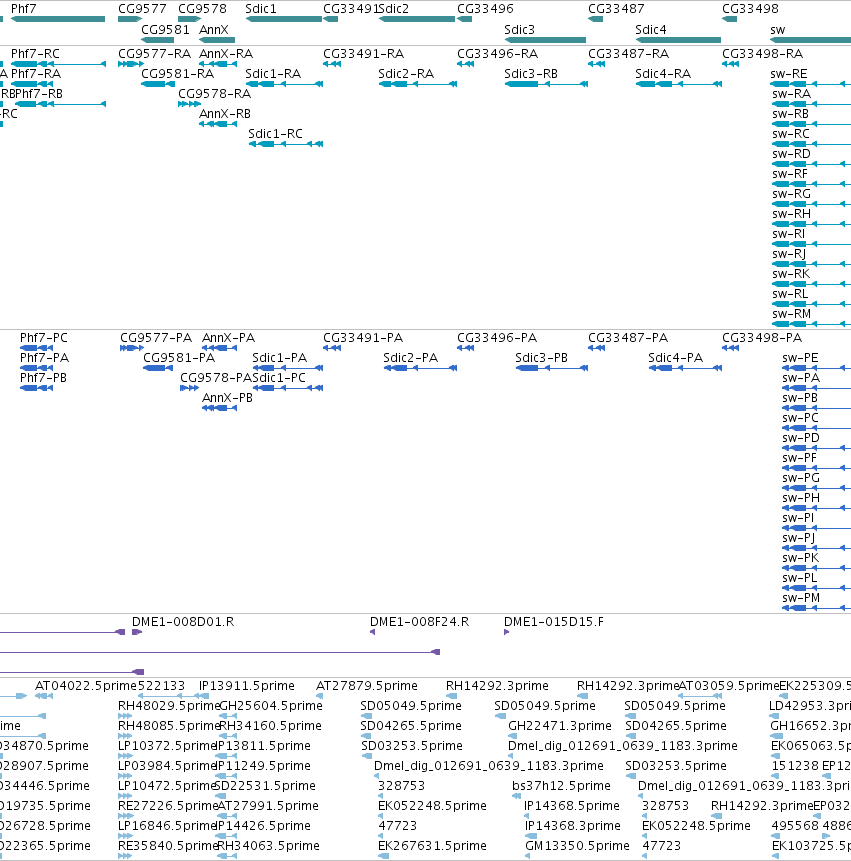The height and width of the screenshot is (861, 851).
Task: Click the Sdic1 gene bar
Action: tap(284, 19)
